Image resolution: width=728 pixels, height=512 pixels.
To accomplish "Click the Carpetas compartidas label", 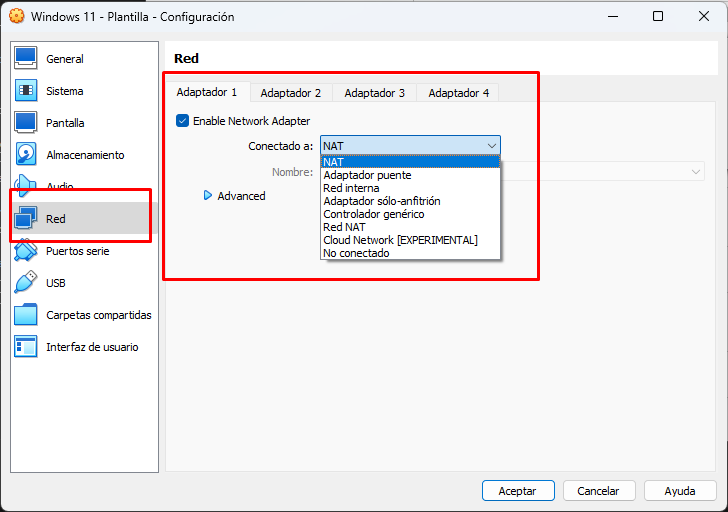I will pos(99,315).
